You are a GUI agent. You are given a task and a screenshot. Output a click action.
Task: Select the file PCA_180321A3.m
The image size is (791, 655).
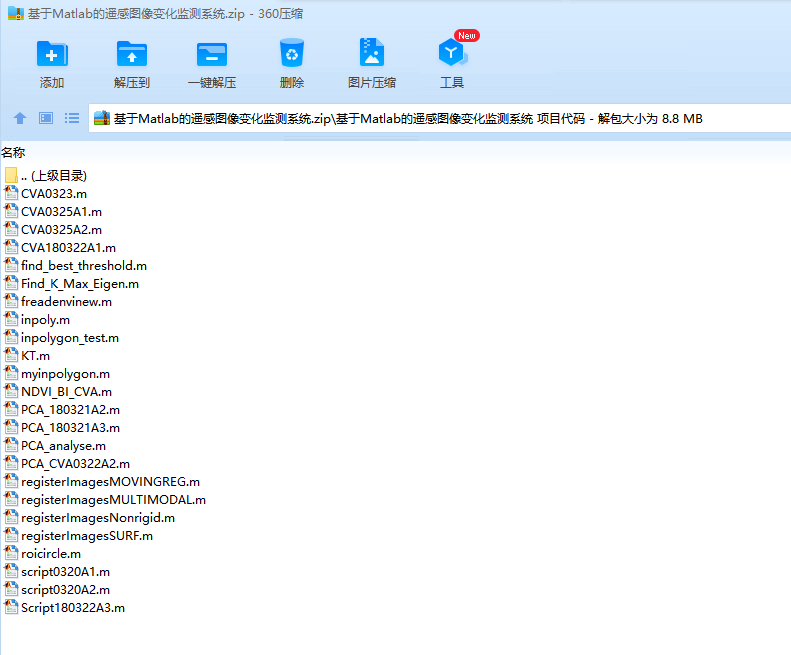pyautogui.click(x=71, y=428)
